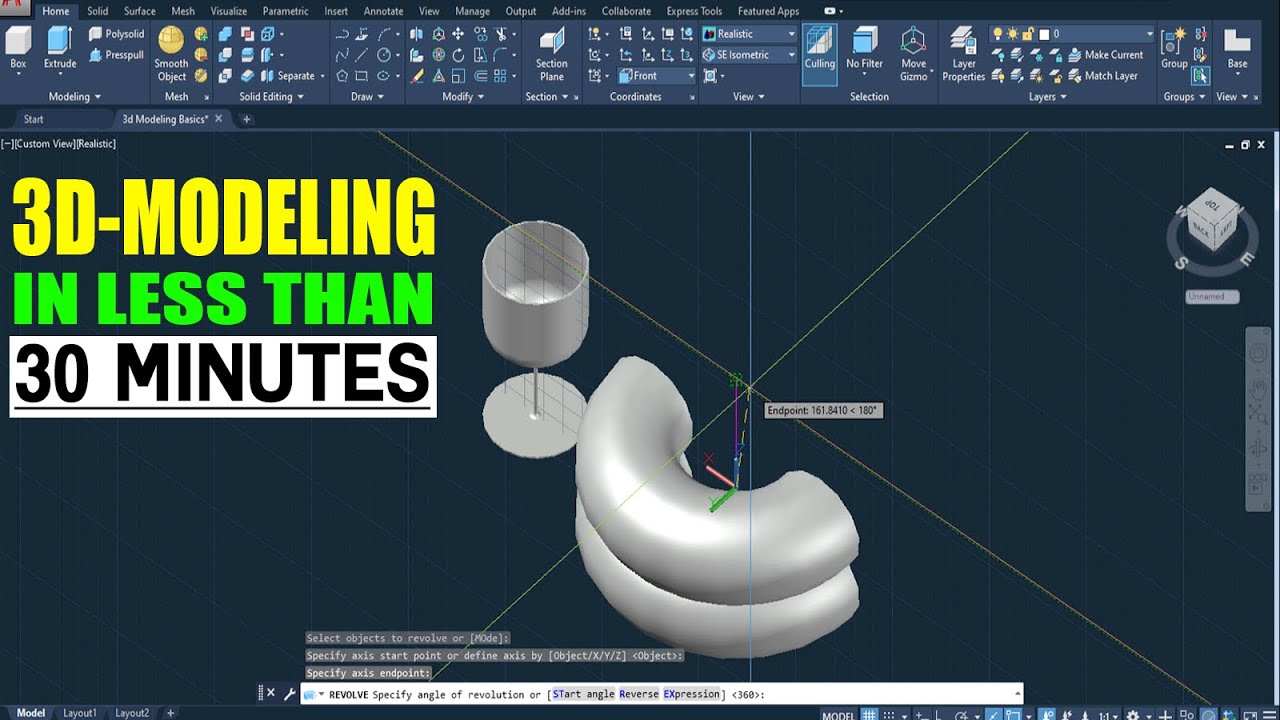
Task: Switch to the Start file tab
Action: click(34, 119)
